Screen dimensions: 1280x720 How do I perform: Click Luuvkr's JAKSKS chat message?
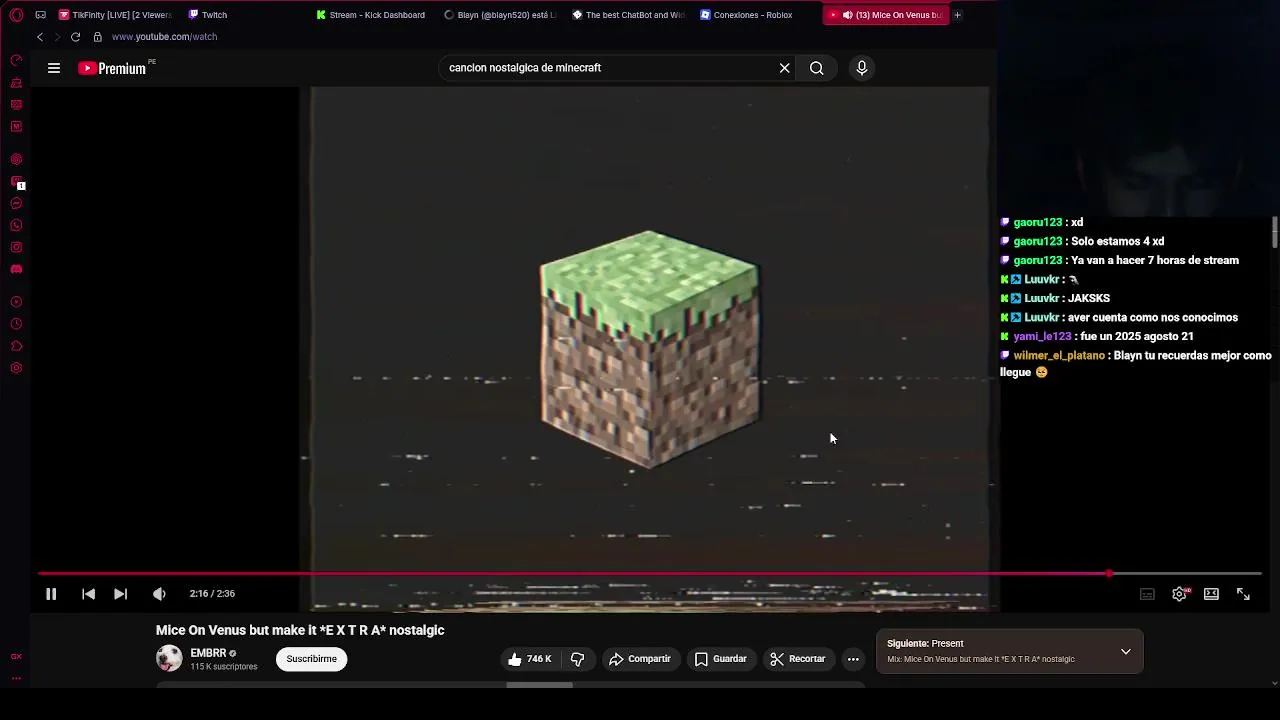click(x=1088, y=299)
